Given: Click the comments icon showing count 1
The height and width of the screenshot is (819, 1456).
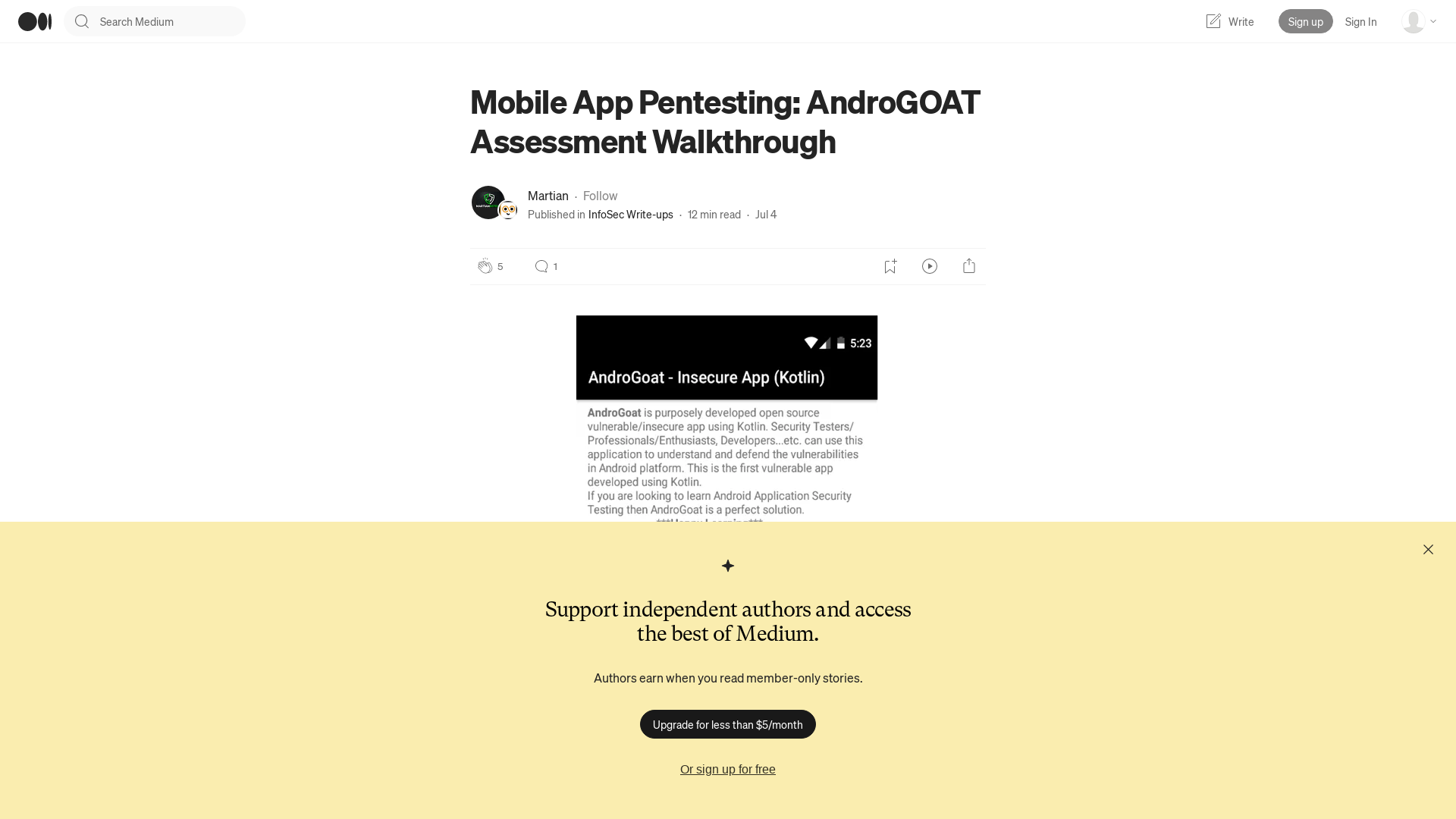Looking at the screenshot, I should (x=545, y=266).
